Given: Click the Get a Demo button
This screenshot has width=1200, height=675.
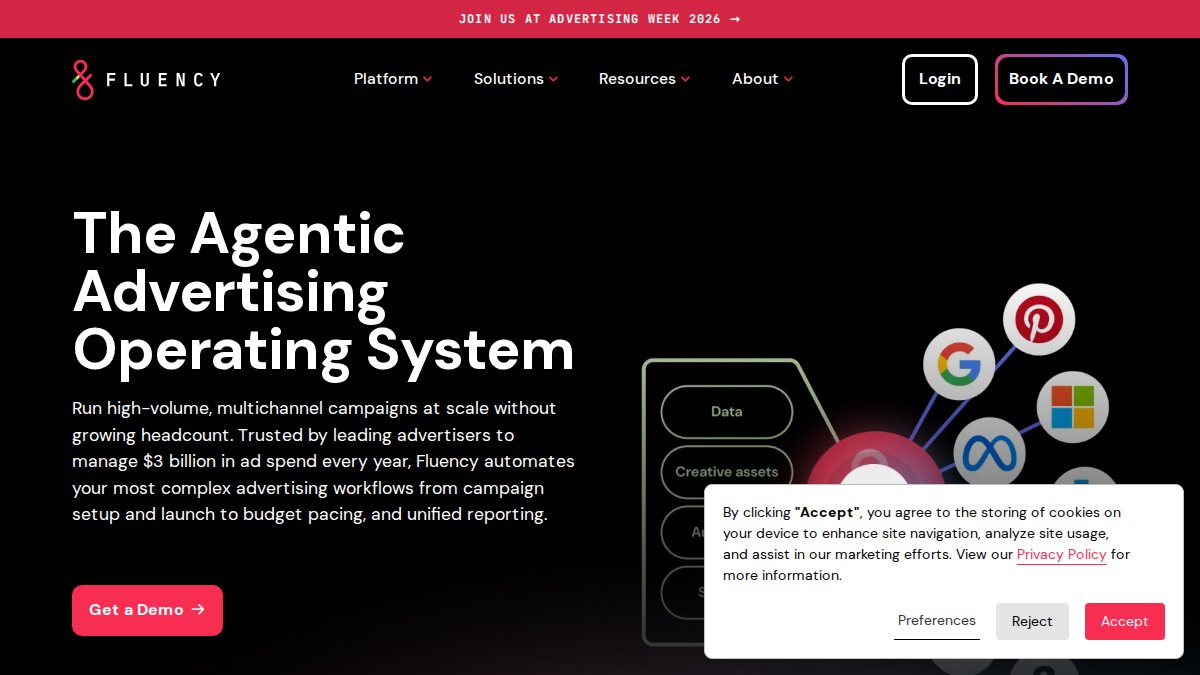Looking at the screenshot, I should coord(147,610).
